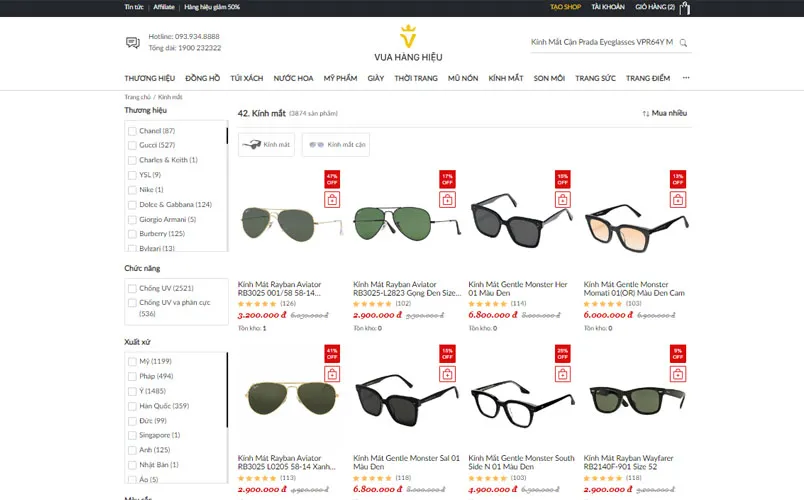Open the Mua nhiều sort dropdown
Viewport: 804px width, 500px height.
[665, 113]
